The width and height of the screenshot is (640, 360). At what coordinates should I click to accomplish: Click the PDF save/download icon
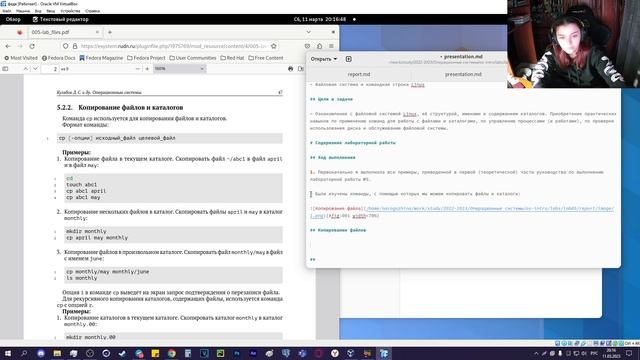point(301,69)
